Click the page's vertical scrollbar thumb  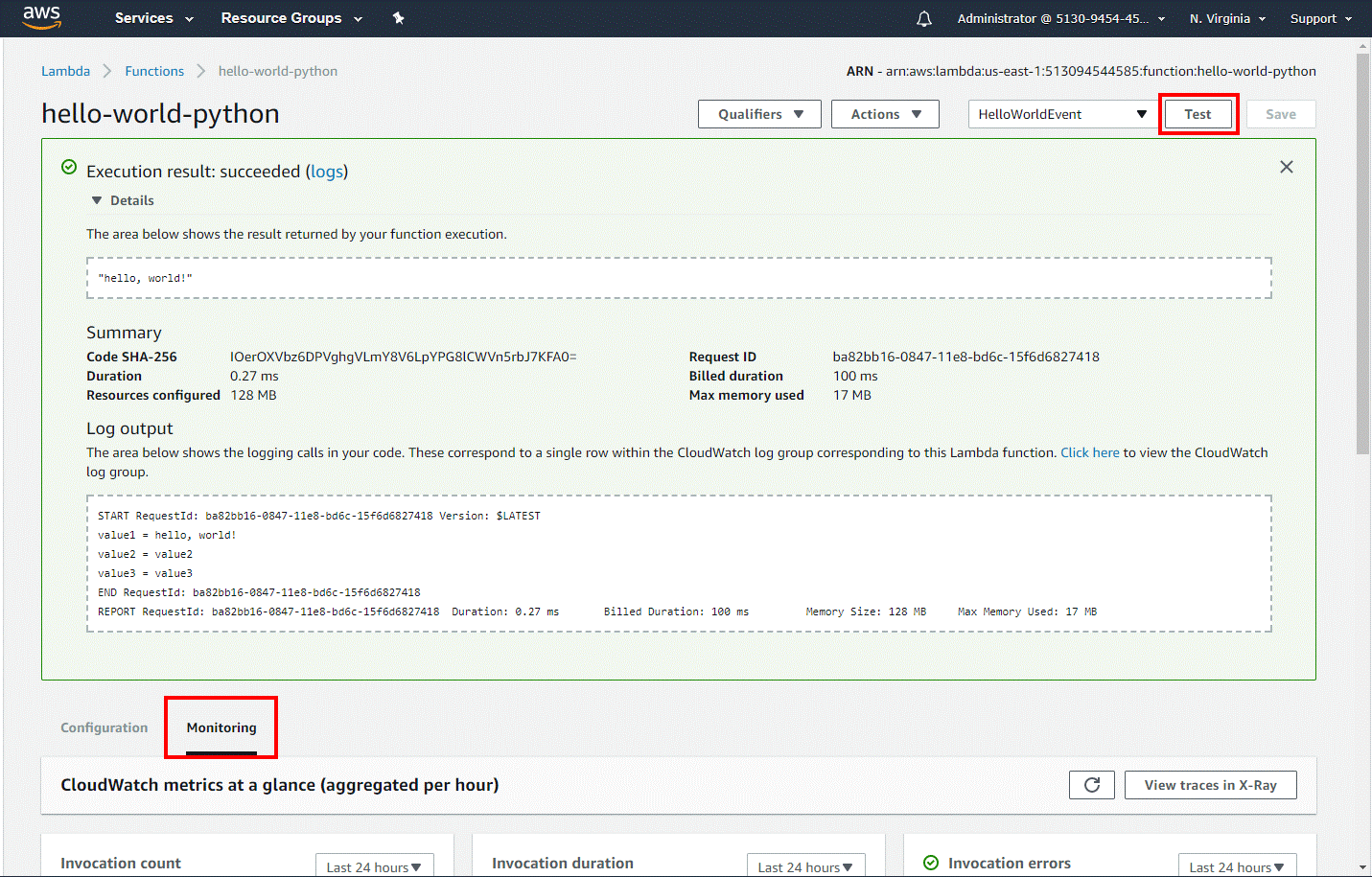coord(1363,254)
